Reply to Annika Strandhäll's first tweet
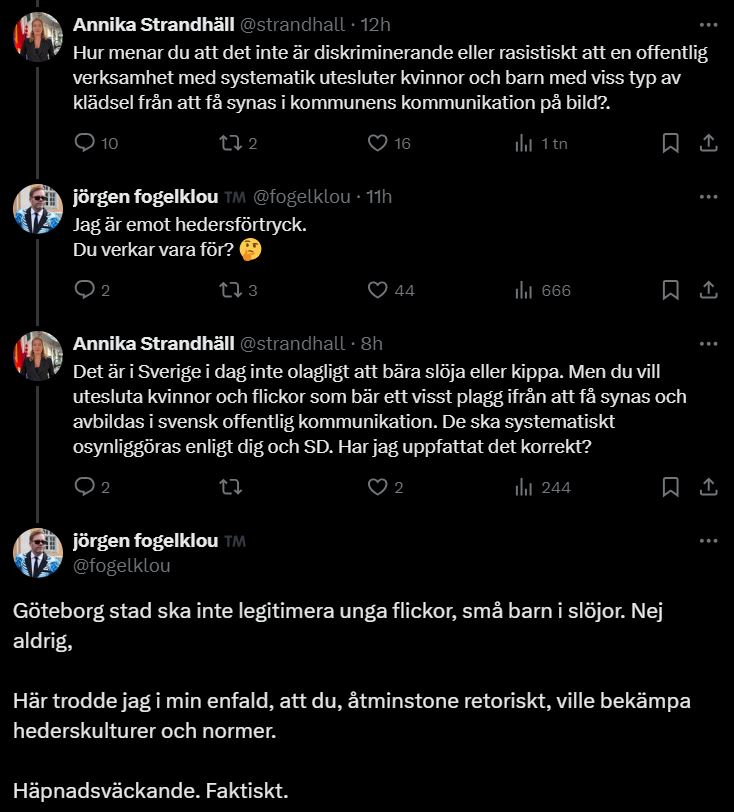Viewport: 734px width, 812px height. pos(85,143)
